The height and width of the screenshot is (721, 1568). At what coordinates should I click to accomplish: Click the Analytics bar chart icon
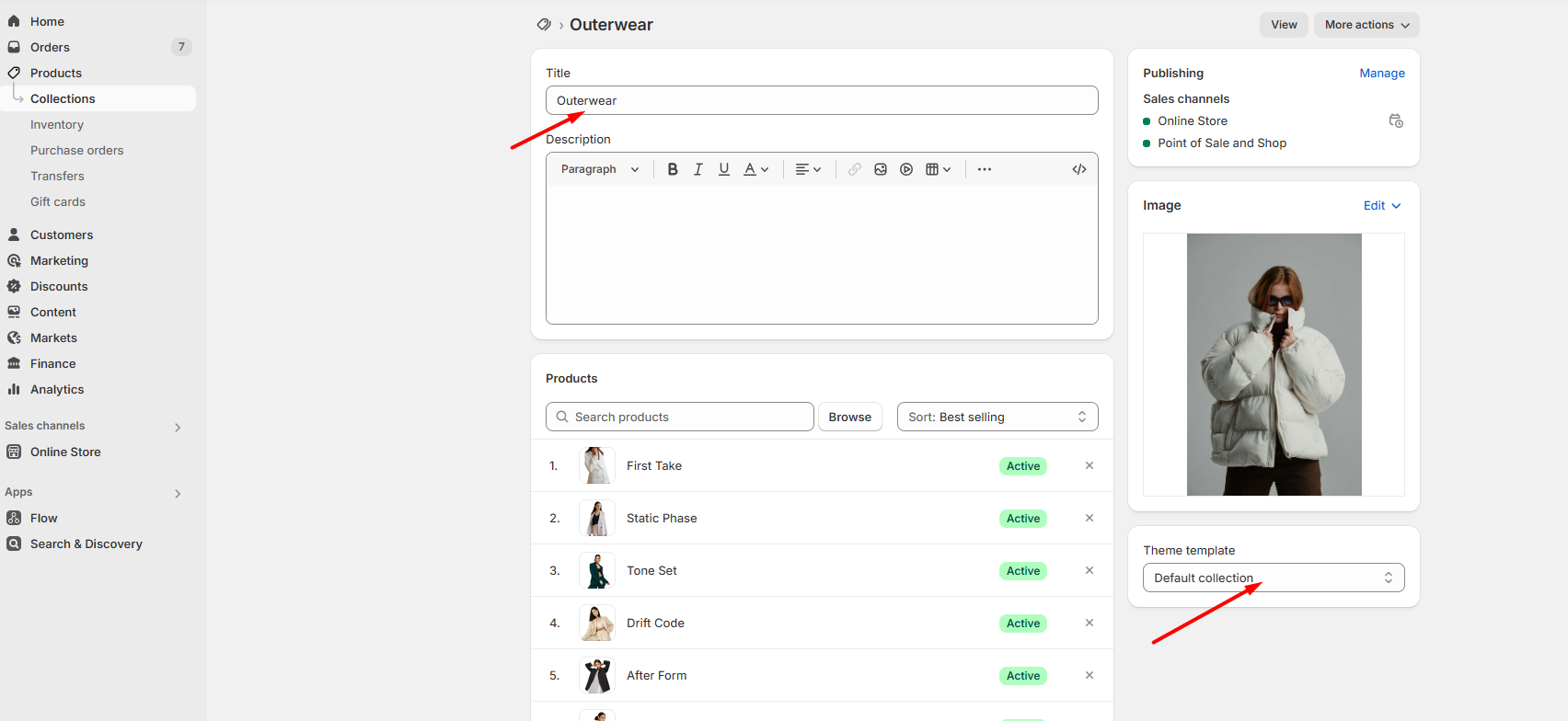tap(14, 389)
